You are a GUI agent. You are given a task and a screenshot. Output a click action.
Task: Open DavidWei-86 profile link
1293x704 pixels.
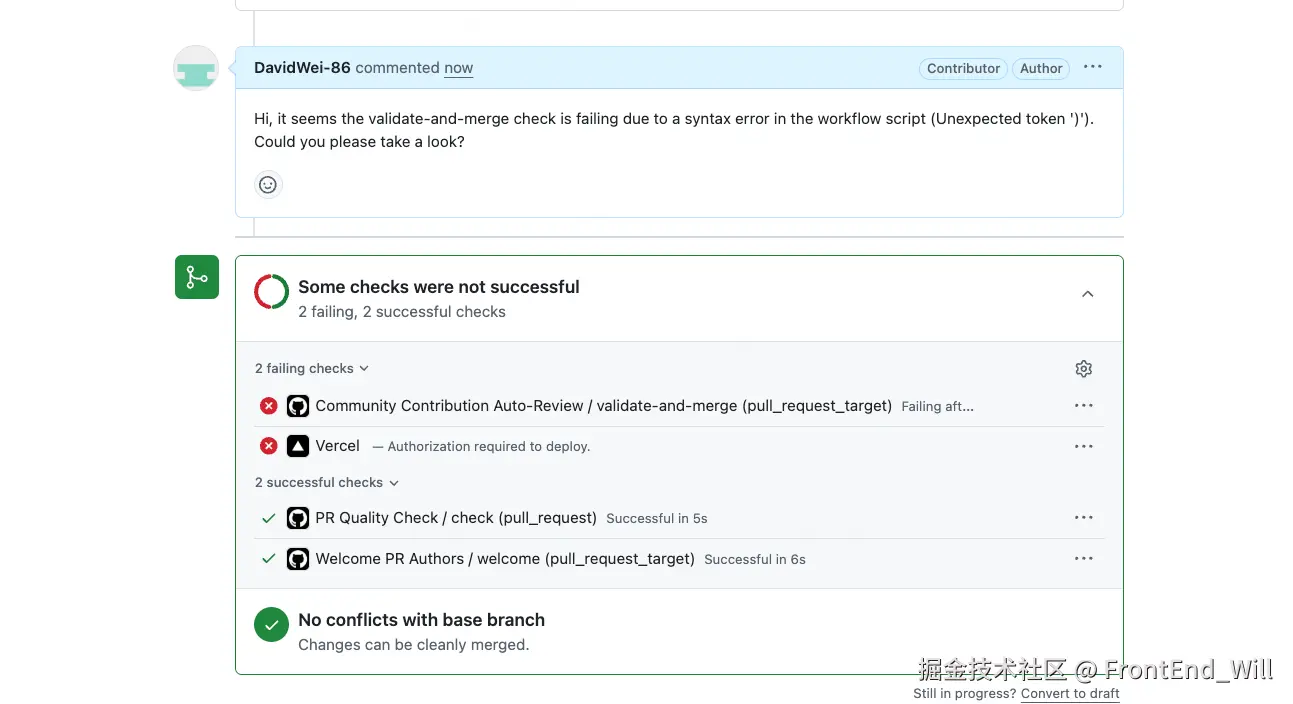pos(302,68)
